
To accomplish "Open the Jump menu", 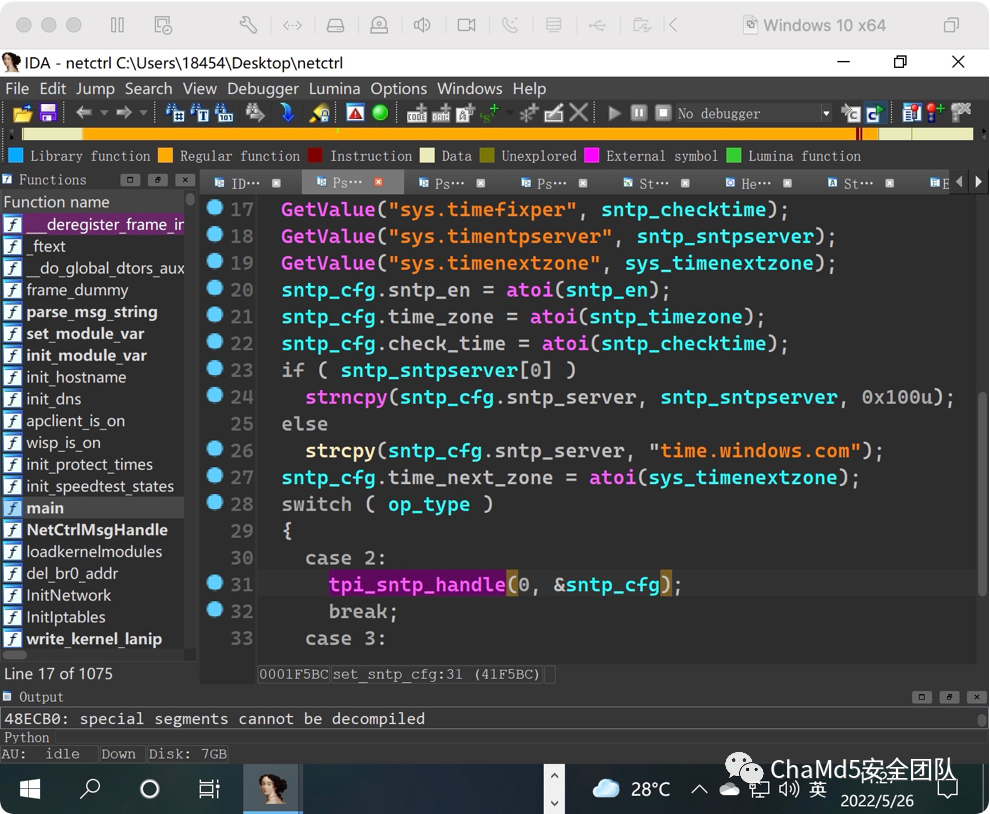I will click(95, 88).
